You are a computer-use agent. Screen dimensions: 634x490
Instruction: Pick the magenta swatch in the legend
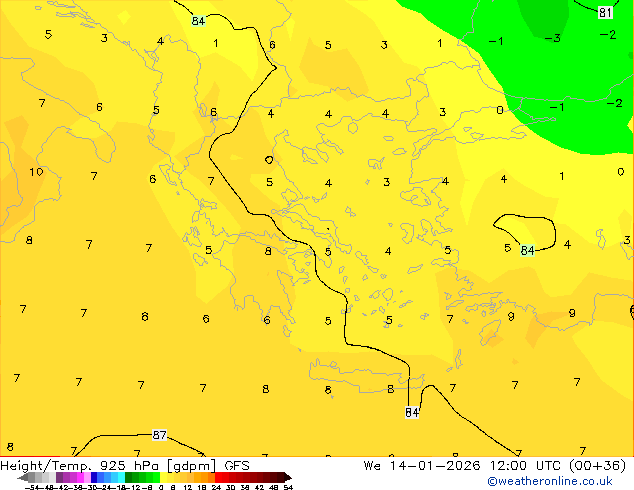click(x=80, y=477)
